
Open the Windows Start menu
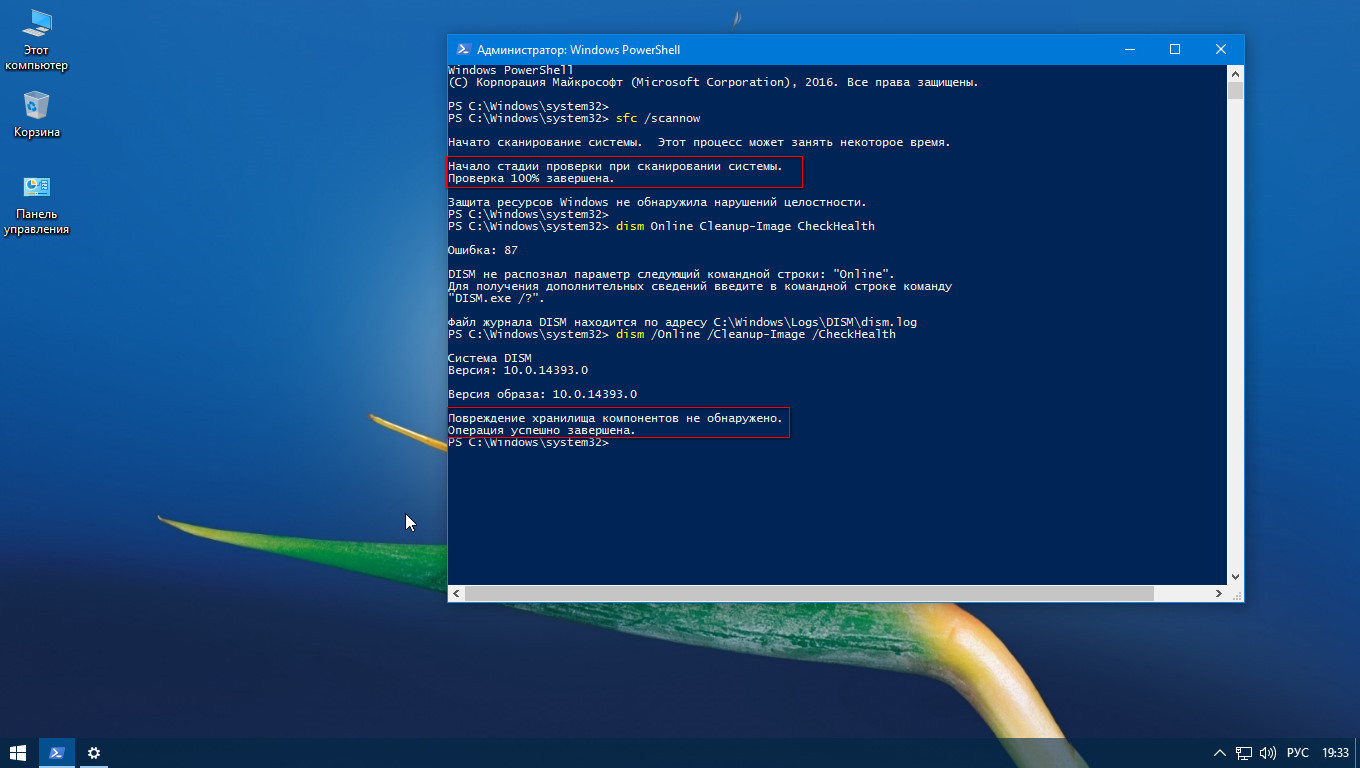point(18,753)
